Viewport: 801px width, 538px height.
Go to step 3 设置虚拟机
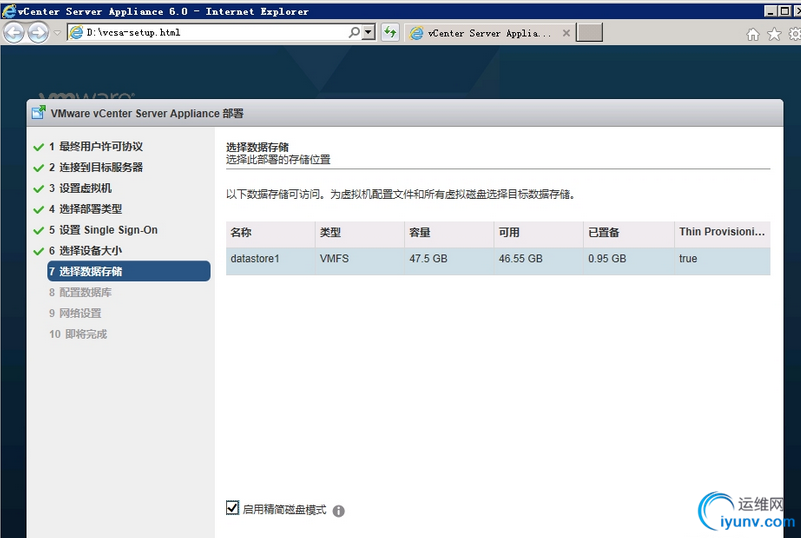[x=80, y=189]
